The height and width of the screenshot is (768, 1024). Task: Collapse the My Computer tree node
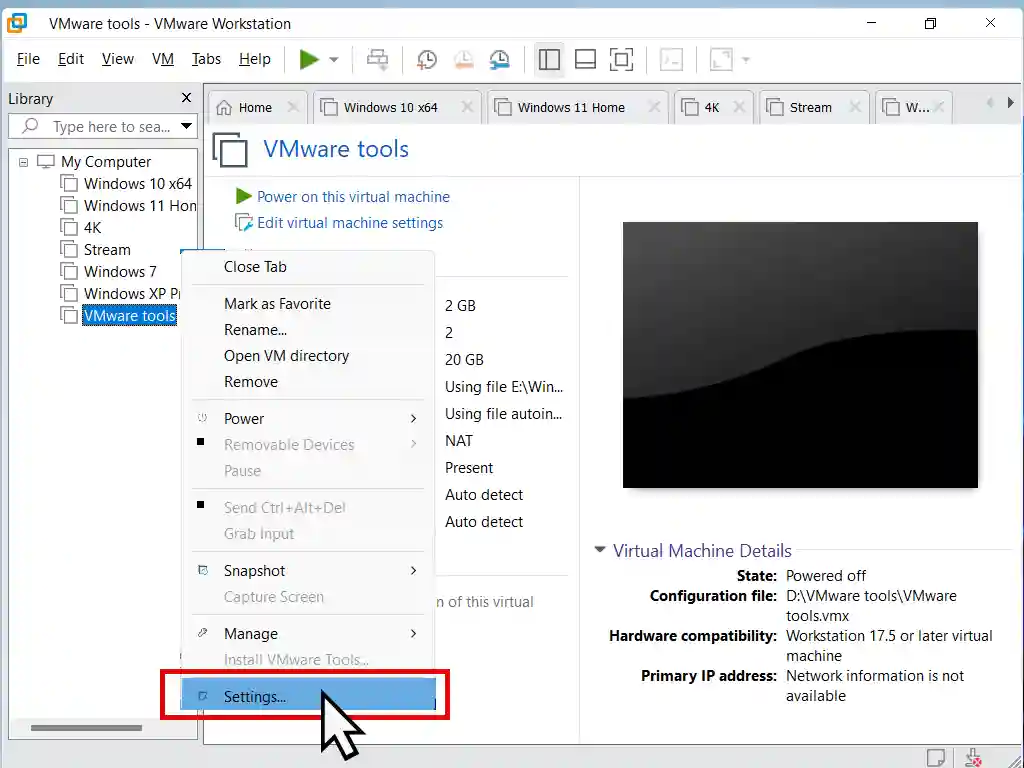tap(24, 162)
